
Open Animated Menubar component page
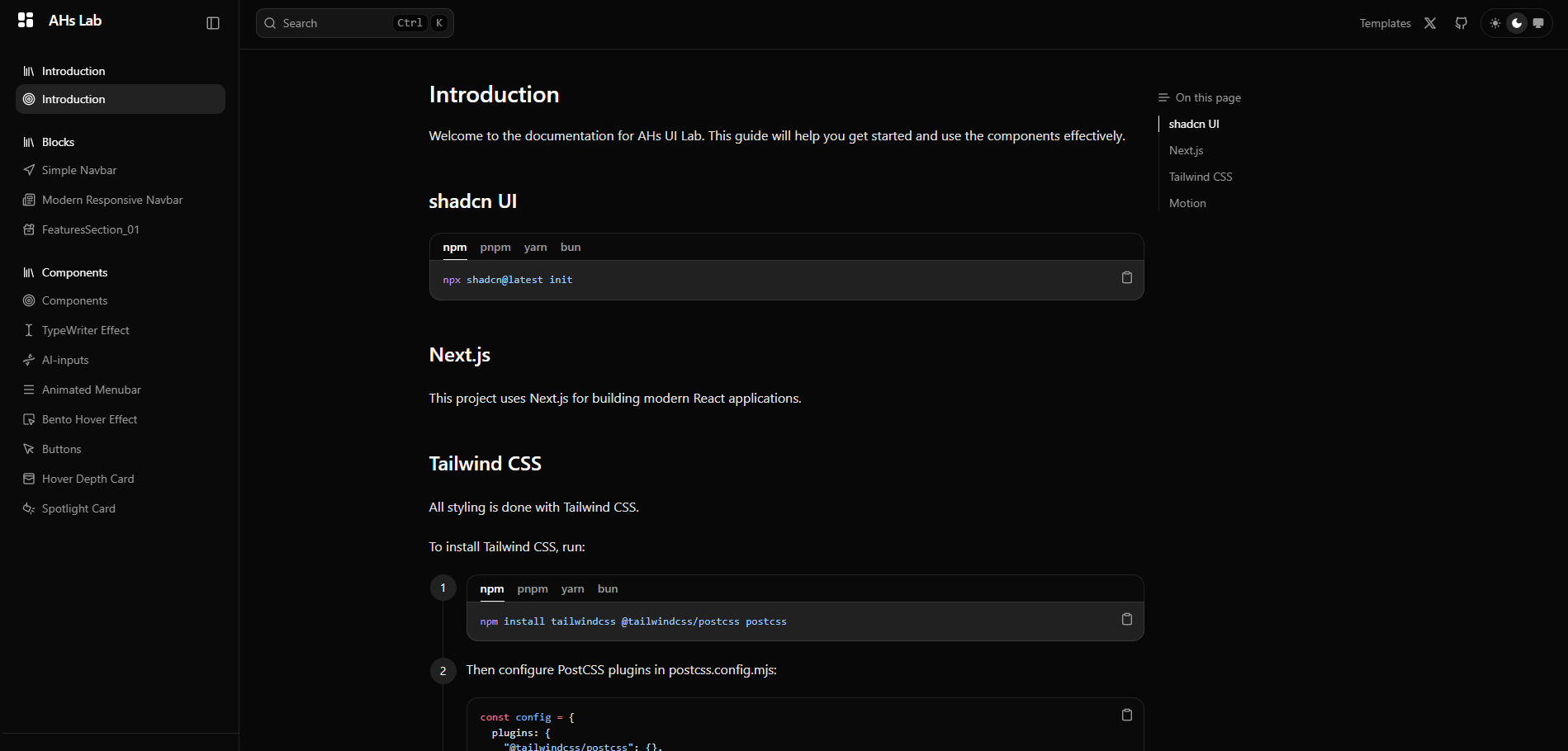pyautogui.click(x=121, y=390)
